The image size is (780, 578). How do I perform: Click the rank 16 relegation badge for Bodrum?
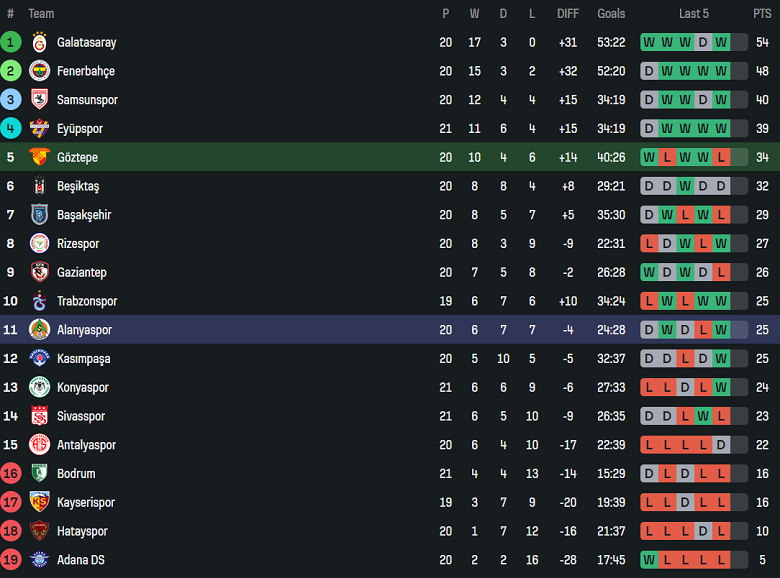(10, 474)
